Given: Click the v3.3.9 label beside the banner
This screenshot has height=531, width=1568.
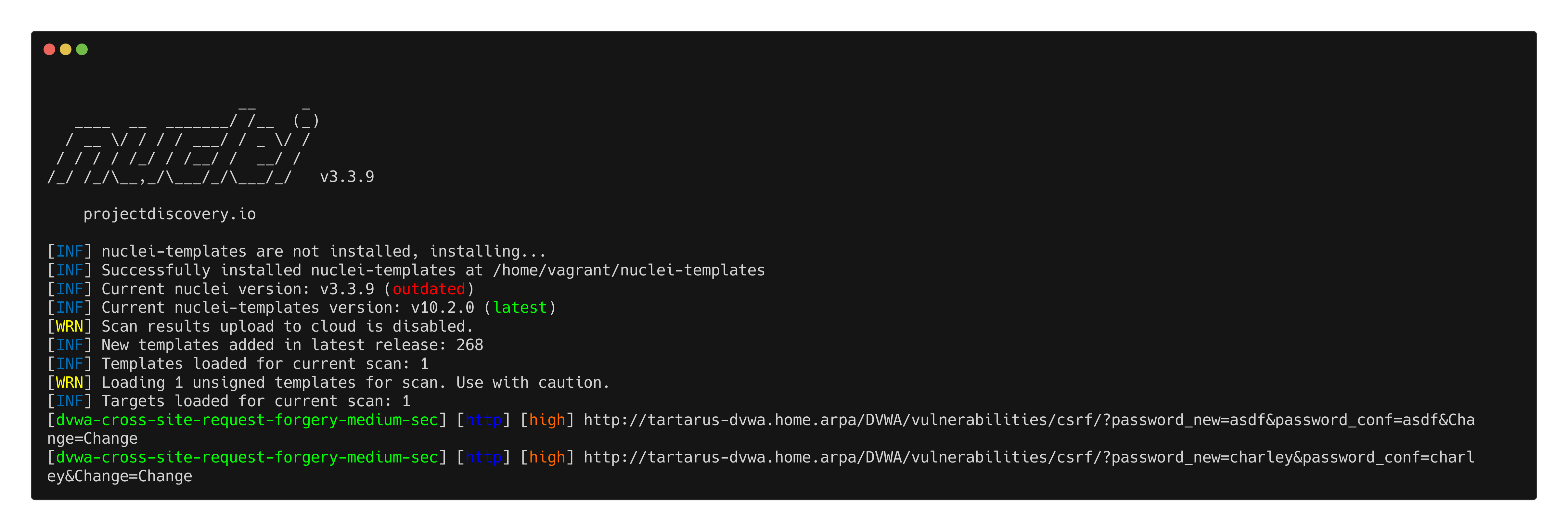Looking at the screenshot, I should pos(347,177).
